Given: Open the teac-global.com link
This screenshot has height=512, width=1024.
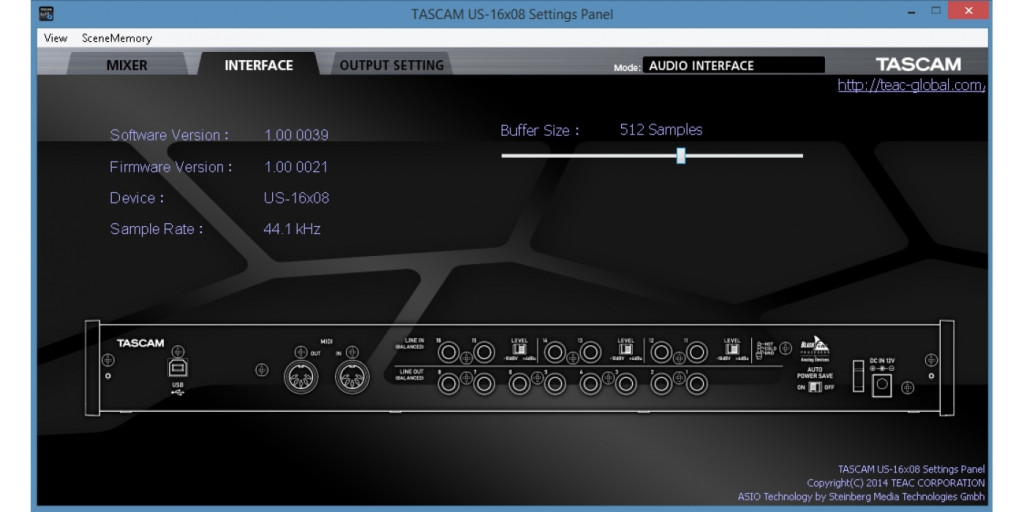Looking at the screenshot, I should click(911, 86).
